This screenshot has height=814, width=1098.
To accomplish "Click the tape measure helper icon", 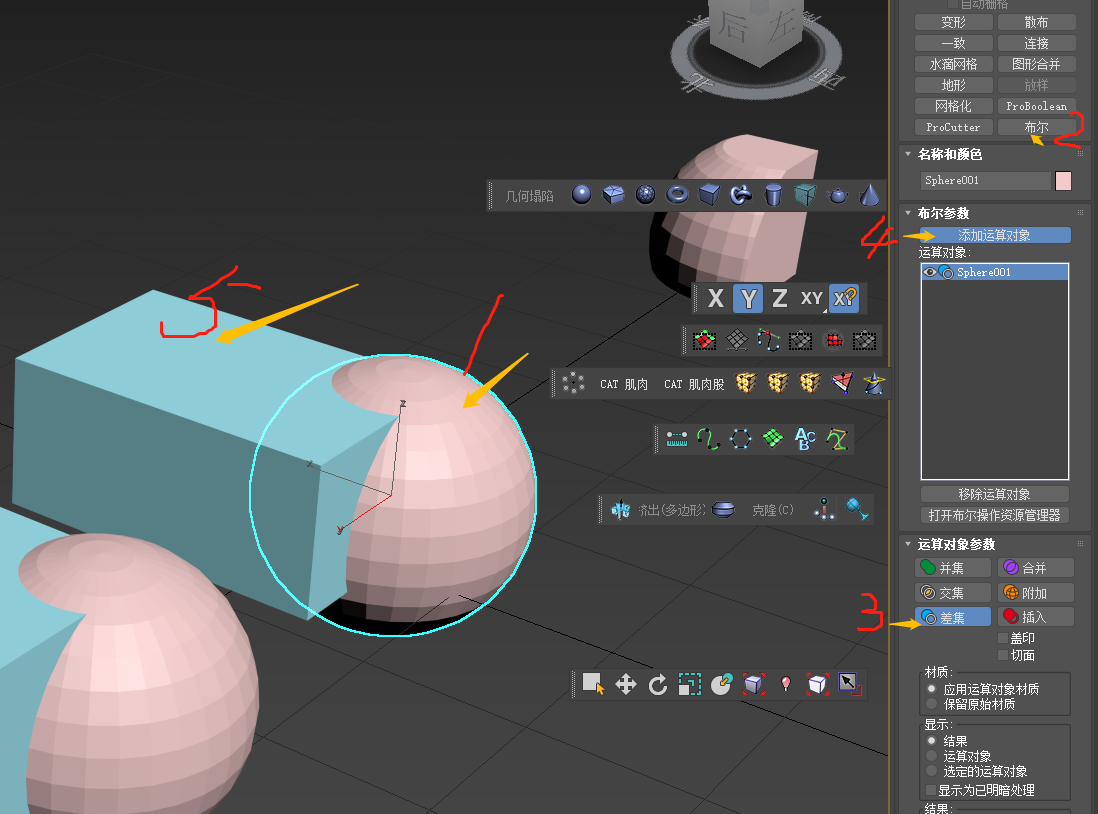I will pyautogui.click(x=677, y=440).
